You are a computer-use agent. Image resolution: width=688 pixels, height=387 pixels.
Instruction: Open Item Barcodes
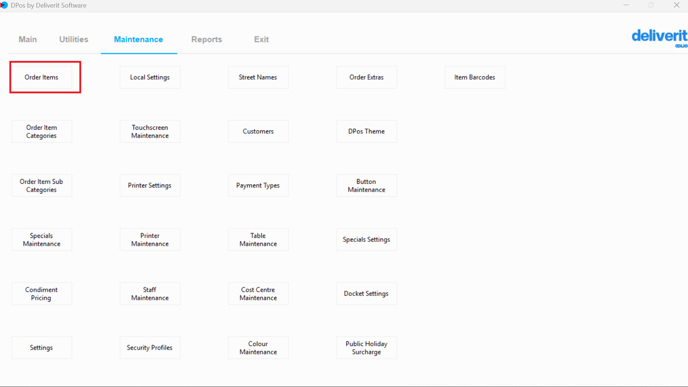tap(475, 77)
